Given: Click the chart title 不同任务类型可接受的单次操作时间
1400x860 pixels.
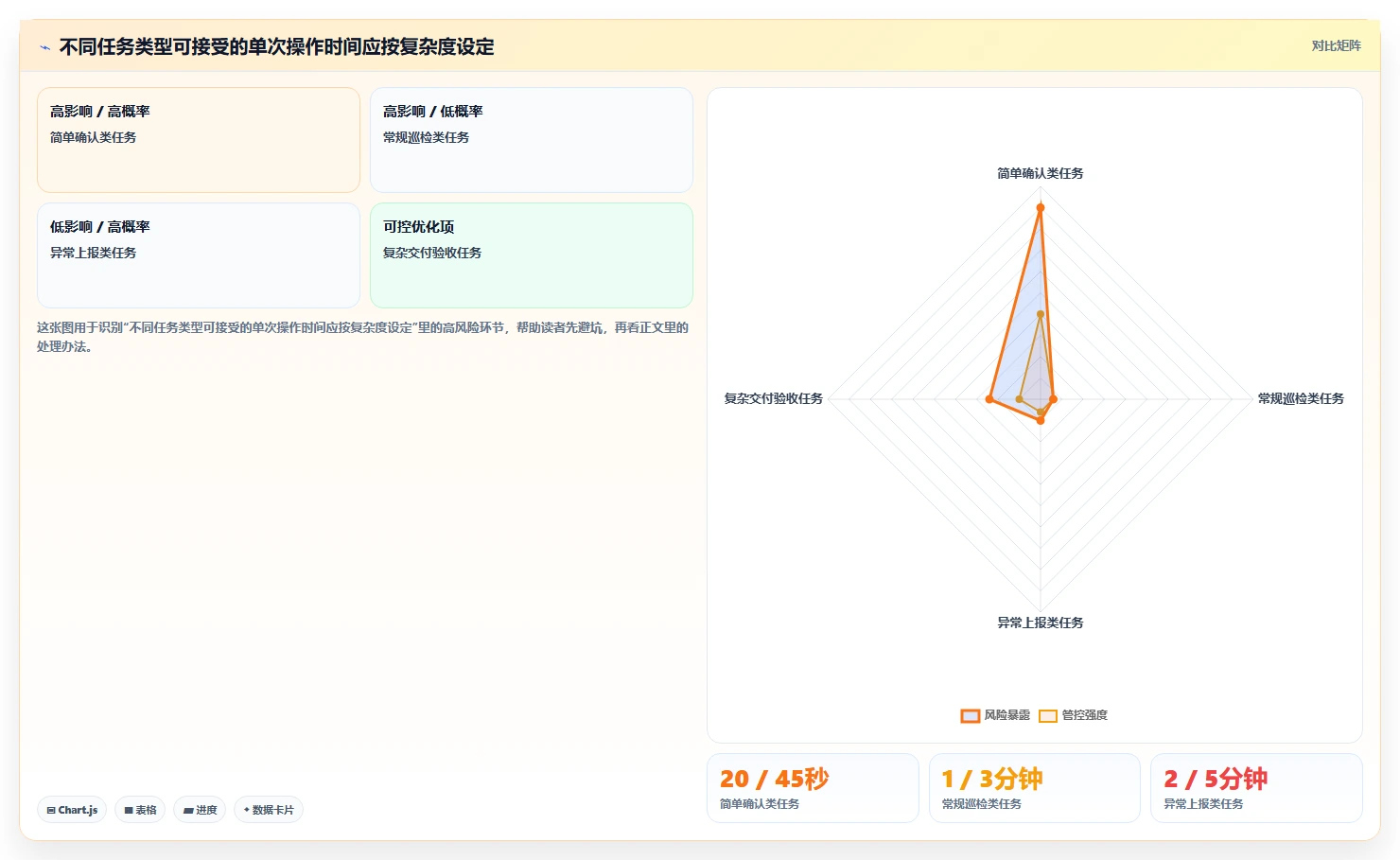Looking at the screenshot, I should [x=276, y=46].
